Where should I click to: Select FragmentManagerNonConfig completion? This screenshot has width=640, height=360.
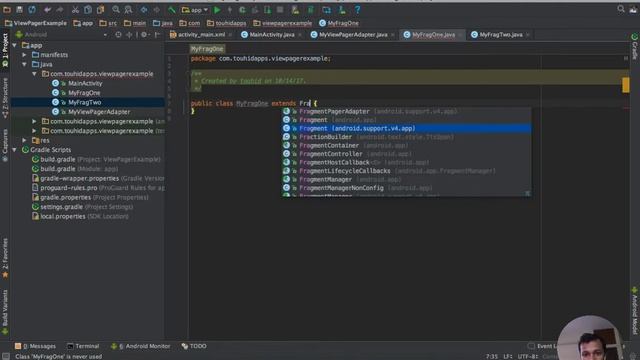pyautogui.click(x=407, y=188)
